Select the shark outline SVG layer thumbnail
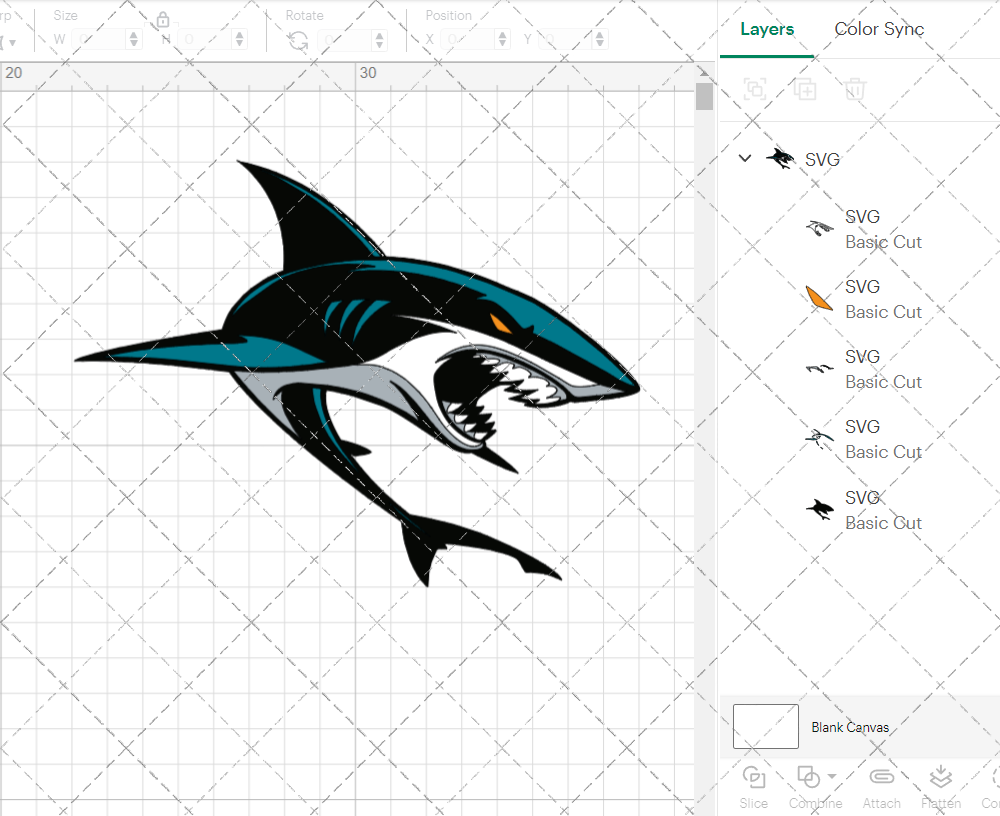Viewport: 1000px width, 816px height. pyautogui.click(x=820, y=228)
